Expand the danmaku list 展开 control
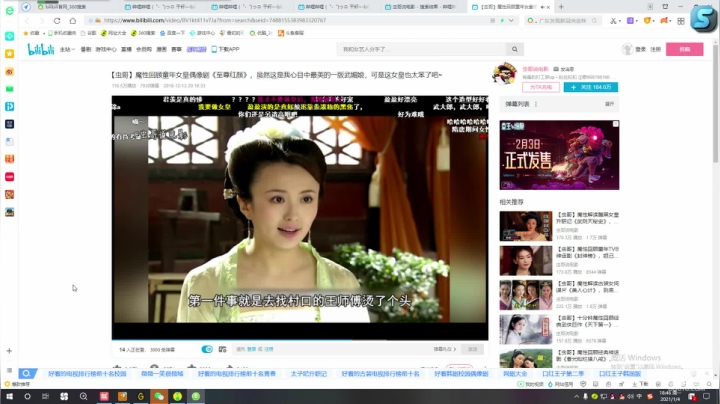 point(609,104)
